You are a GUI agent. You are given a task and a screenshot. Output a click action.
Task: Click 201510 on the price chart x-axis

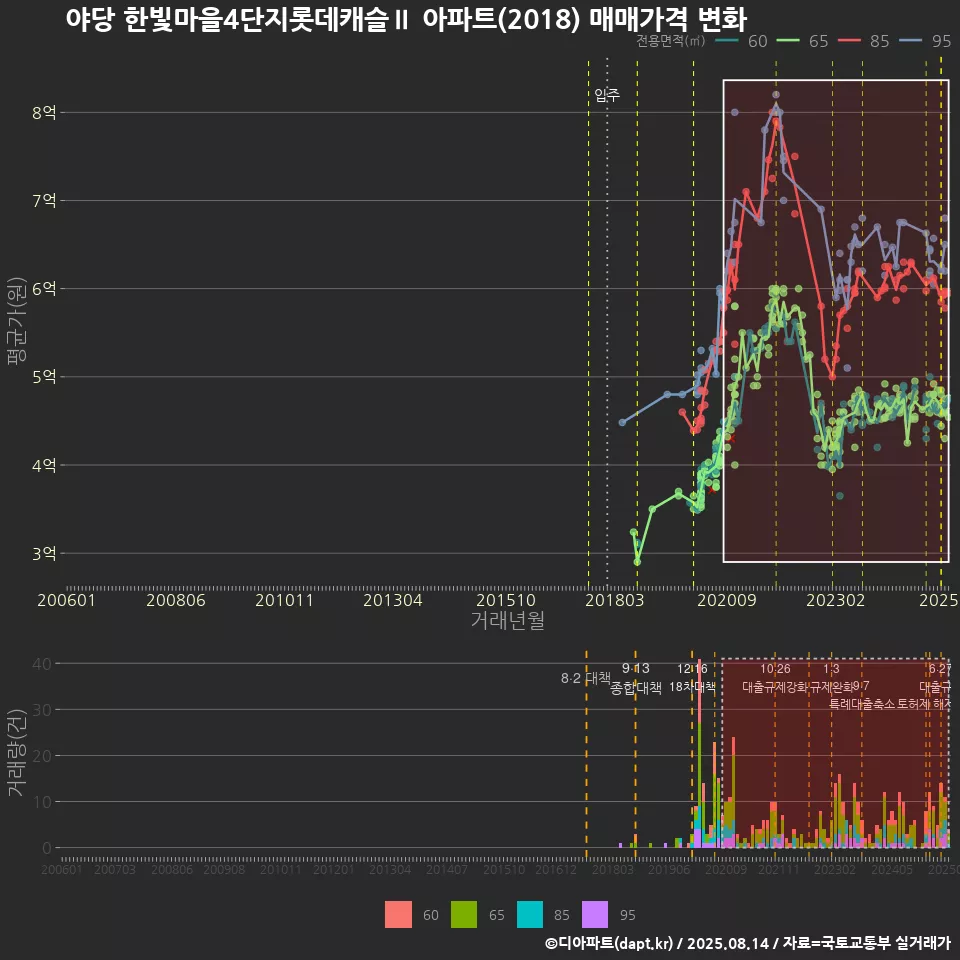[x=506, y=600]
